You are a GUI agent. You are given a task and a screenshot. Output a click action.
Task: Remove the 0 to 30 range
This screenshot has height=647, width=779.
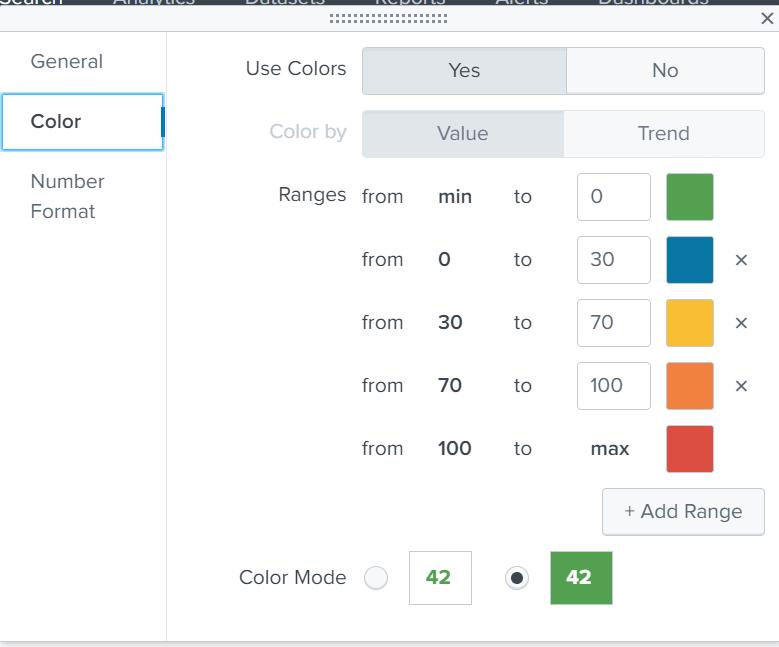pos(741,260)
